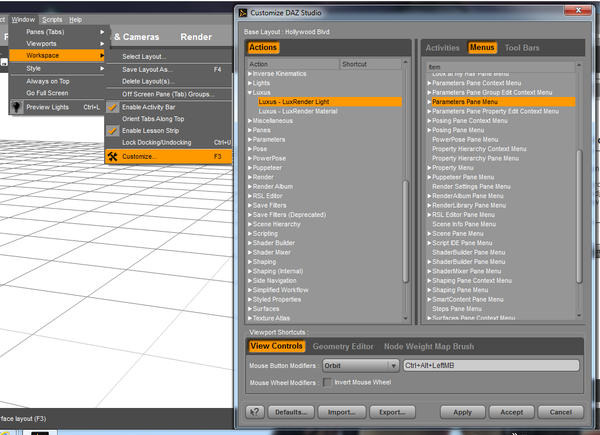Expand the Puppeteer Pane Menu item

tap(429, 177)
